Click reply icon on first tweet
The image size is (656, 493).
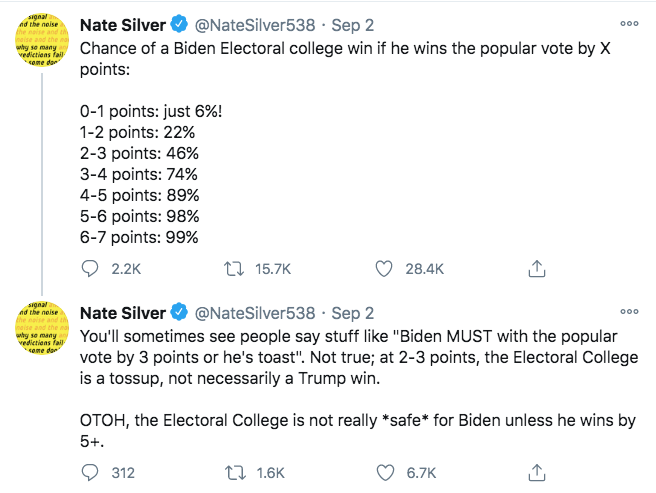pyautogui.click(x=90, y=269)
